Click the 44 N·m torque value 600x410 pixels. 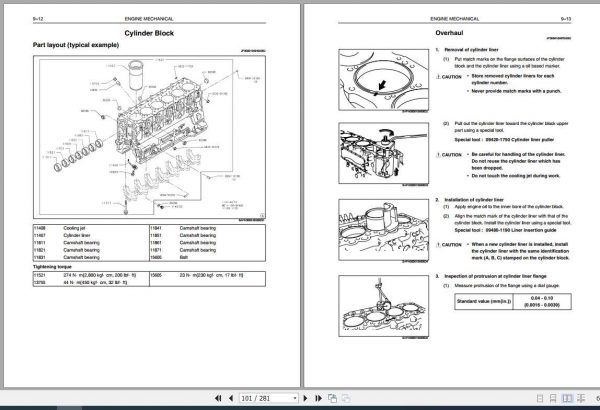95,283
